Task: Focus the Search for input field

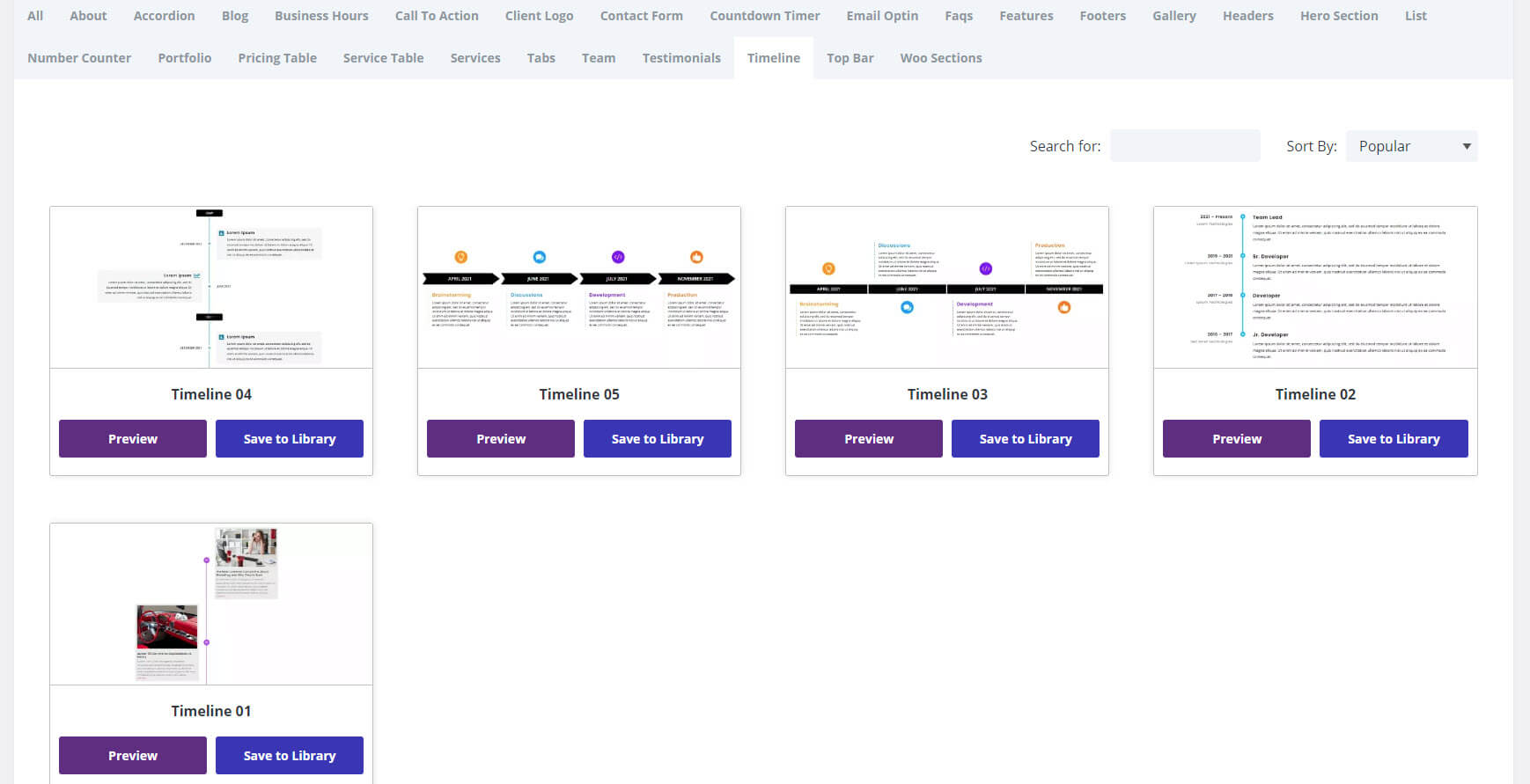Action: (1185, 146)
